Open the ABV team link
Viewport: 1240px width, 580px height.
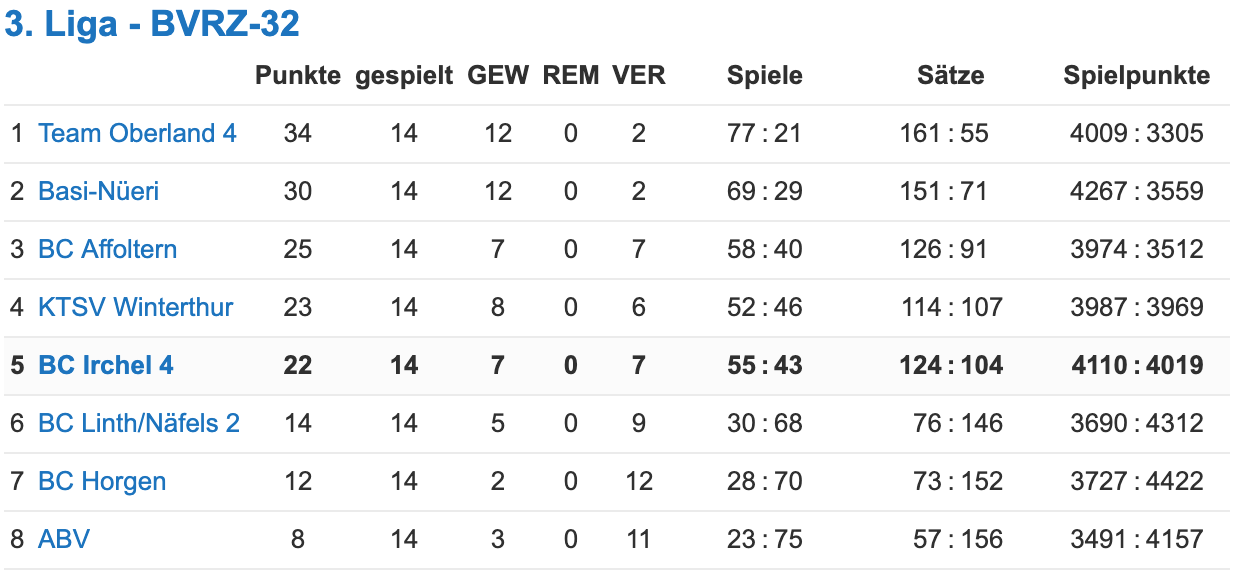[64, 539]
